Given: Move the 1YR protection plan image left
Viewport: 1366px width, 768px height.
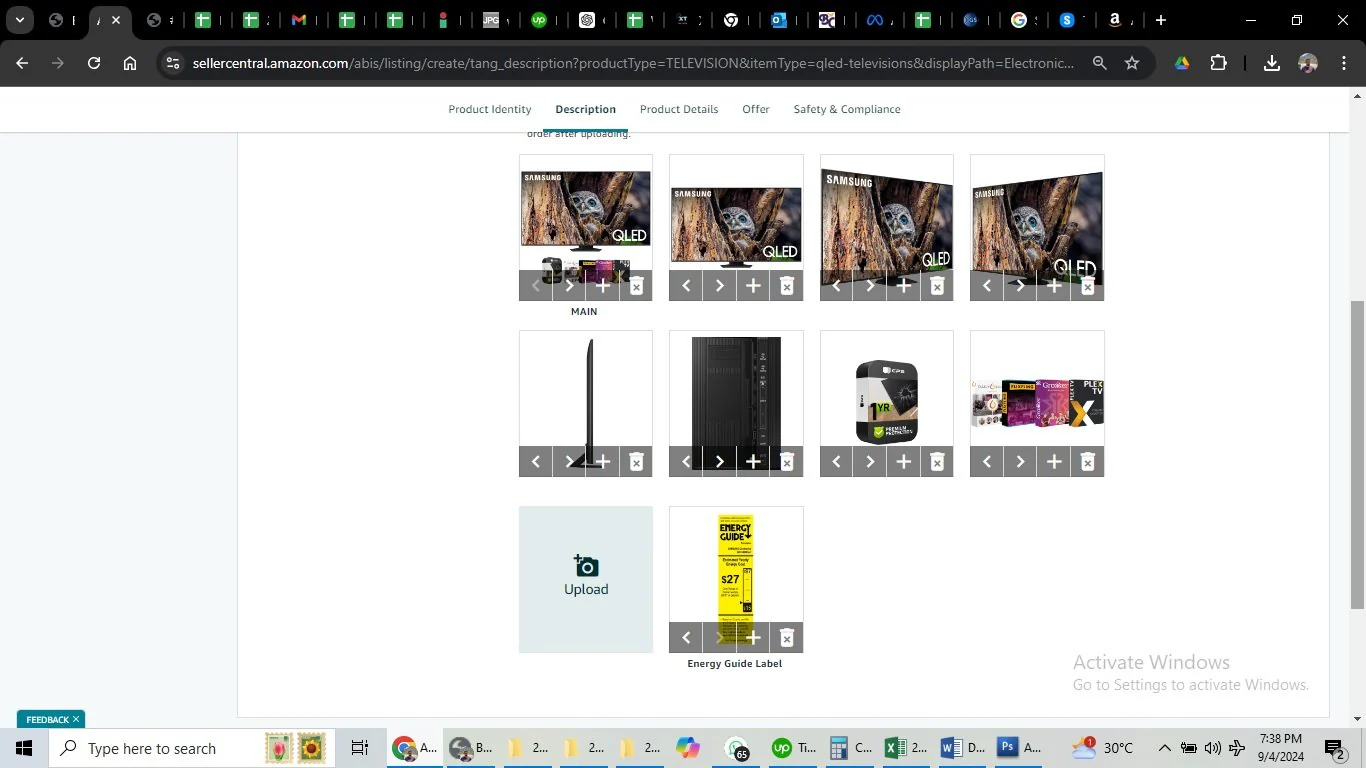Looking at the screenshot, I should 836,462.
